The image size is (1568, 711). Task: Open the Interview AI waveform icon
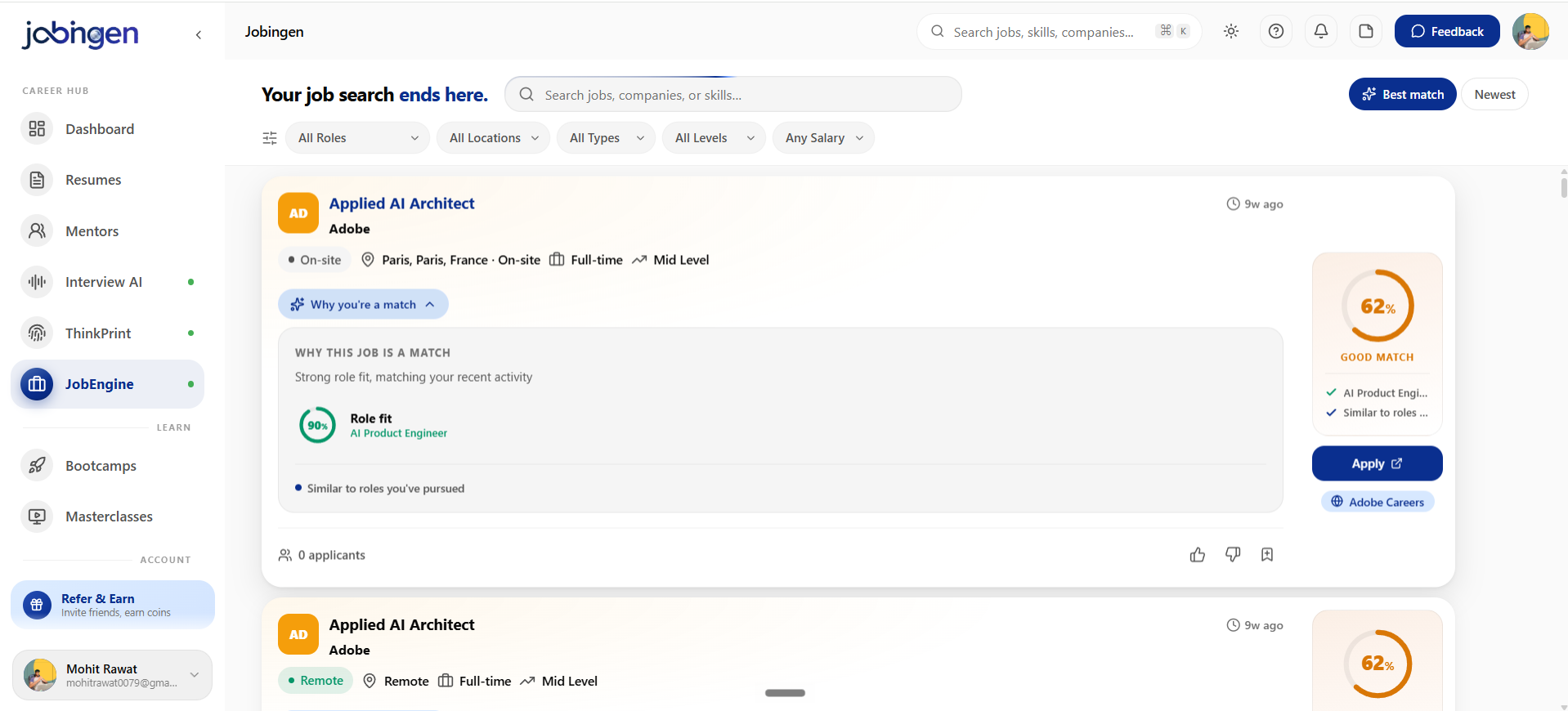[x=37, y=282]
